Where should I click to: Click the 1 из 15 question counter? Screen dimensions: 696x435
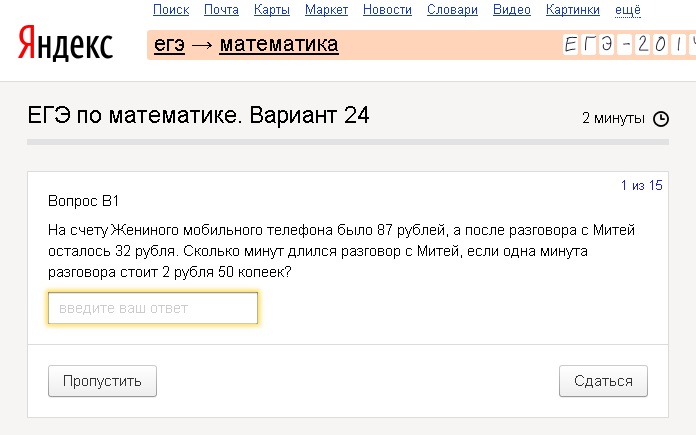[x=641, y=185]
